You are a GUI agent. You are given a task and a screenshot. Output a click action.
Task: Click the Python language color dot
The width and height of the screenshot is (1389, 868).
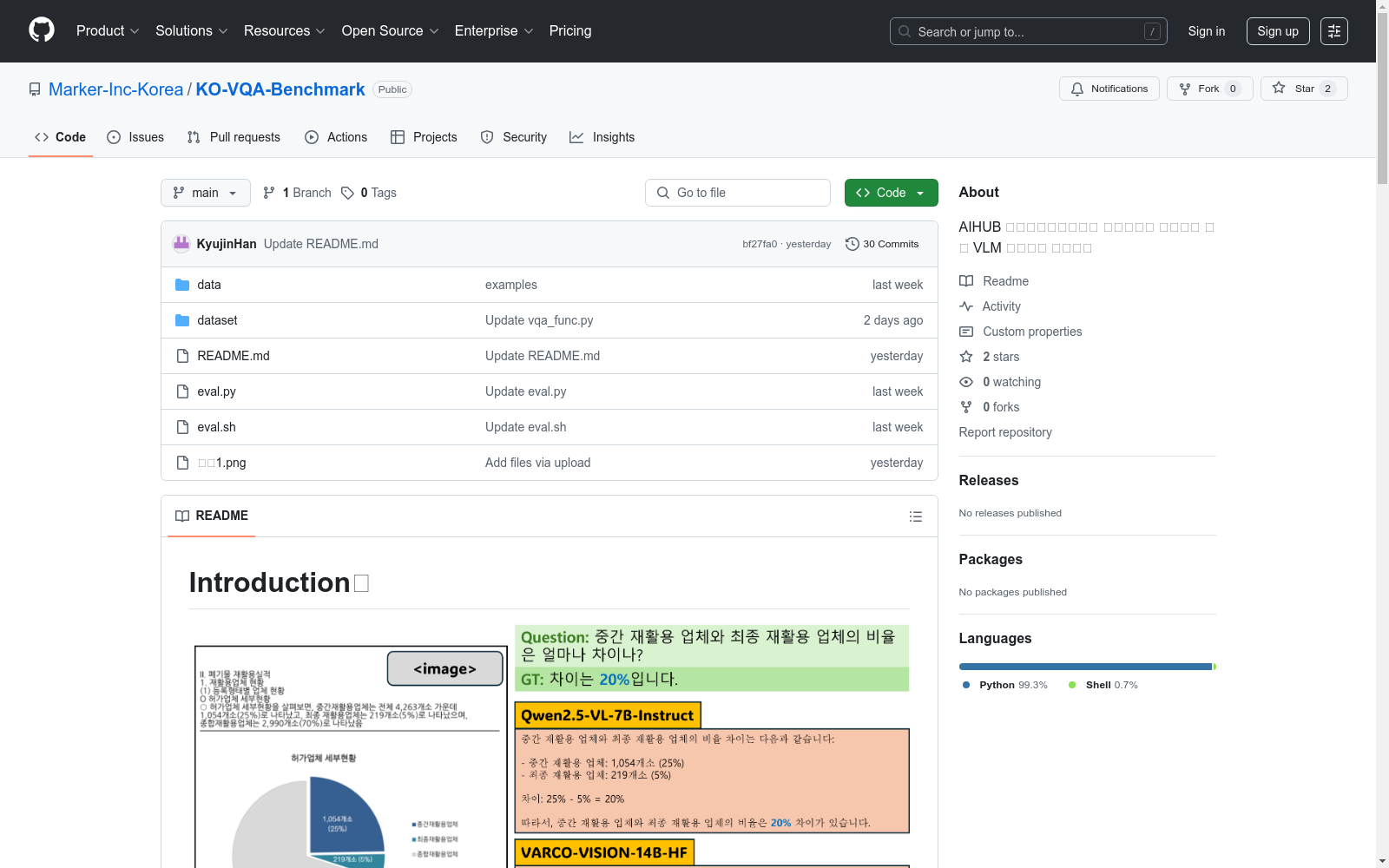pos(966,685)
